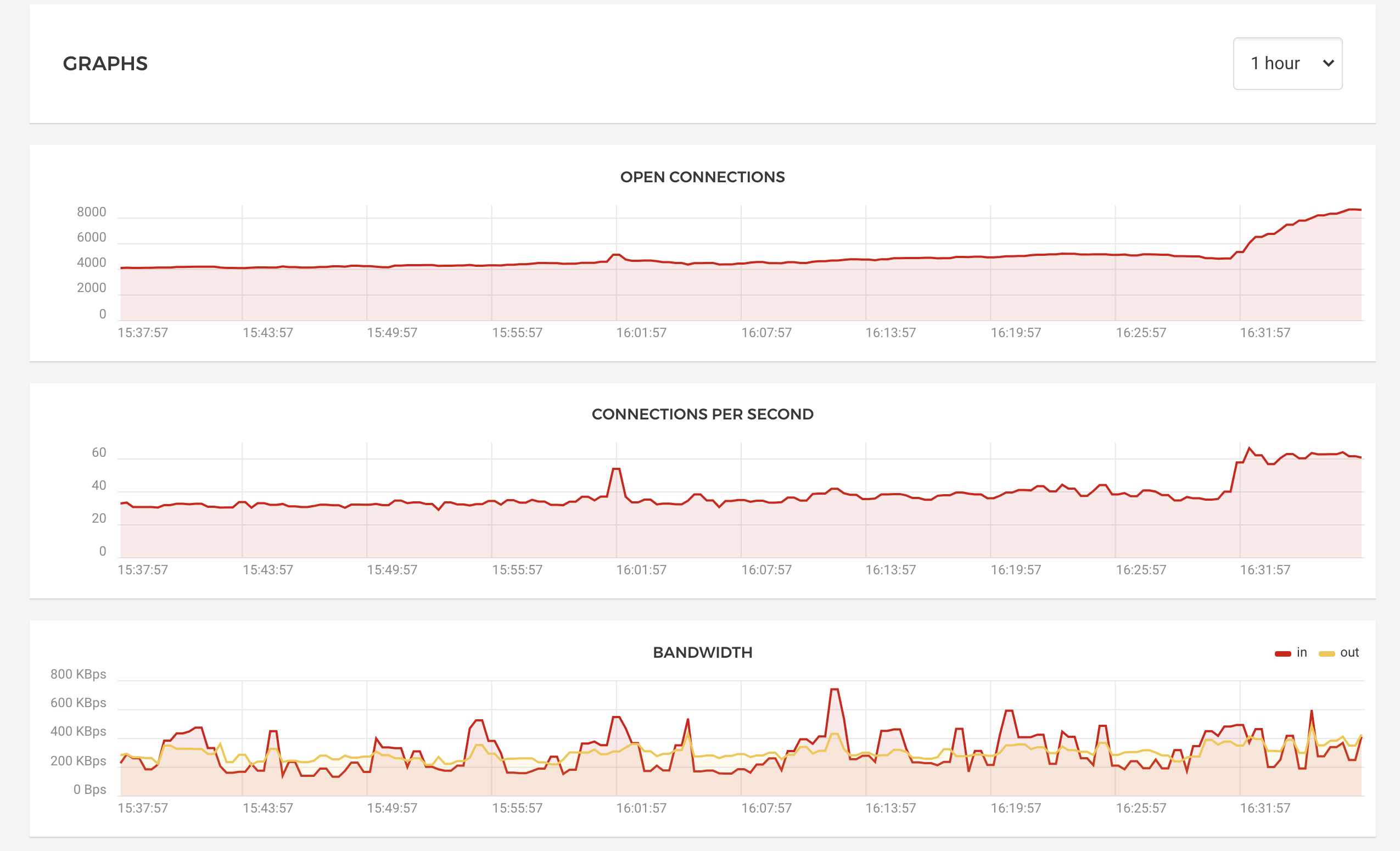
Task: Click the 60 y-axis label on connections chart
Action: (99, 453)
